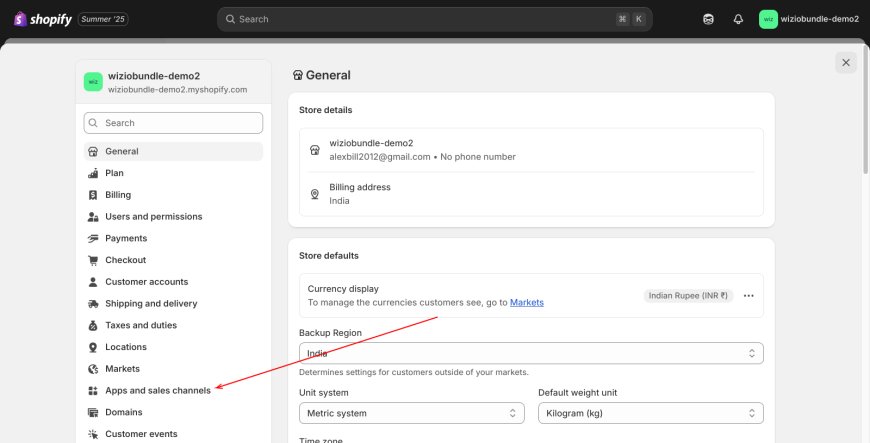Screen dimensions: 870x443
Task: Open Plan settings
Action: [x=173, y=173]
